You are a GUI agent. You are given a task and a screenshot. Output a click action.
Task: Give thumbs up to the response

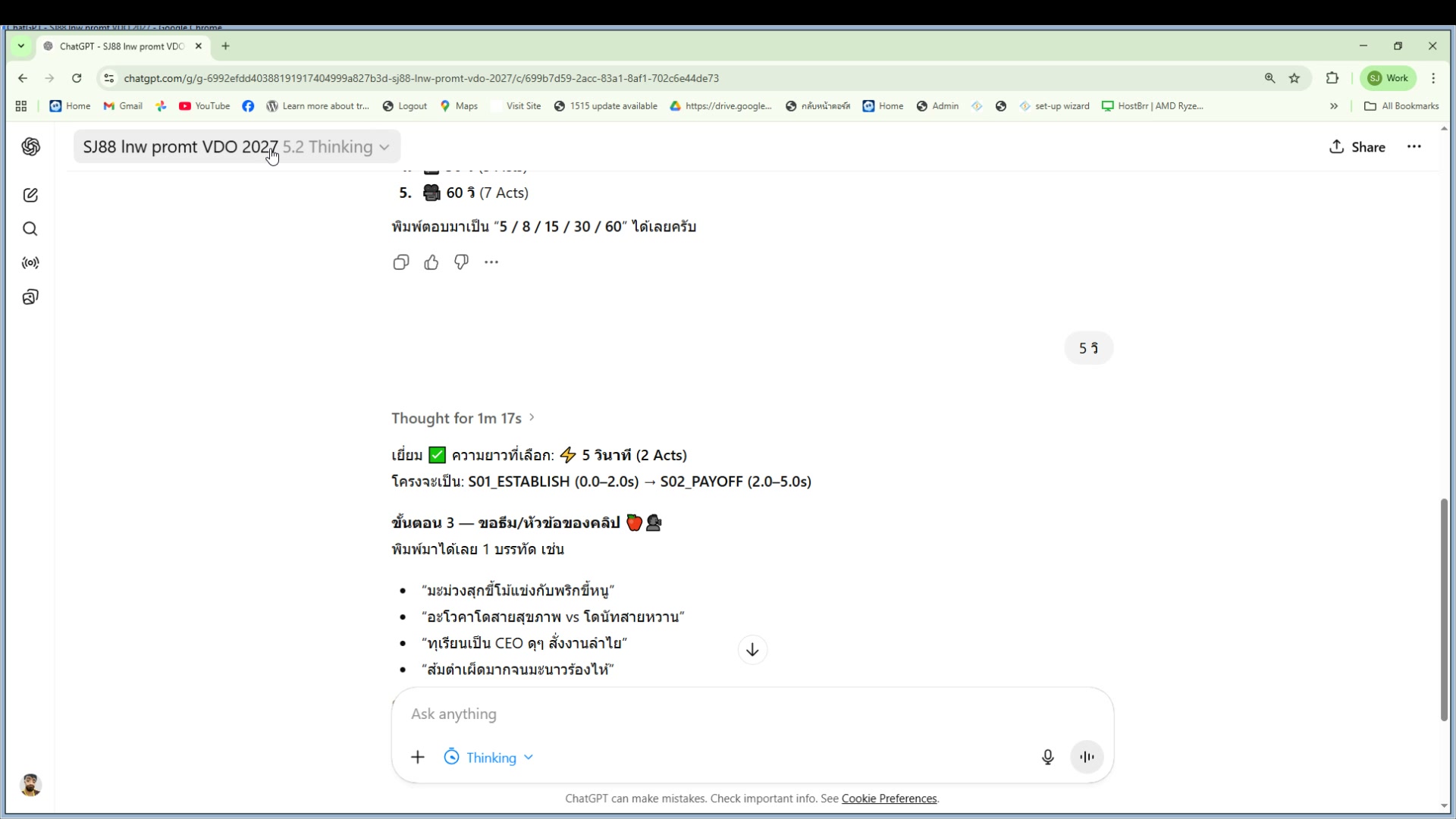click(431, 262)
